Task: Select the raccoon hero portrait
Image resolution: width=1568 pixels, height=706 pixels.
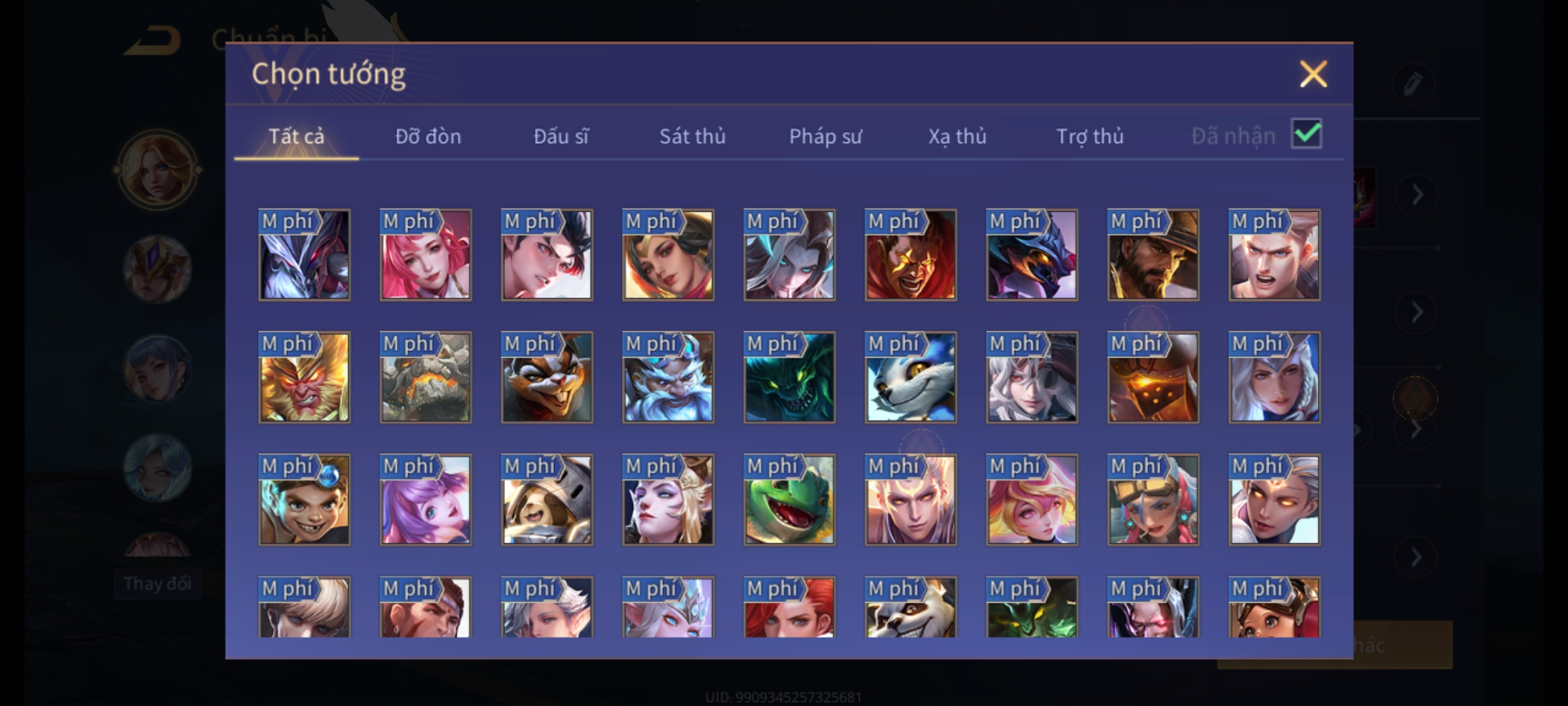Action: point(911,607)
